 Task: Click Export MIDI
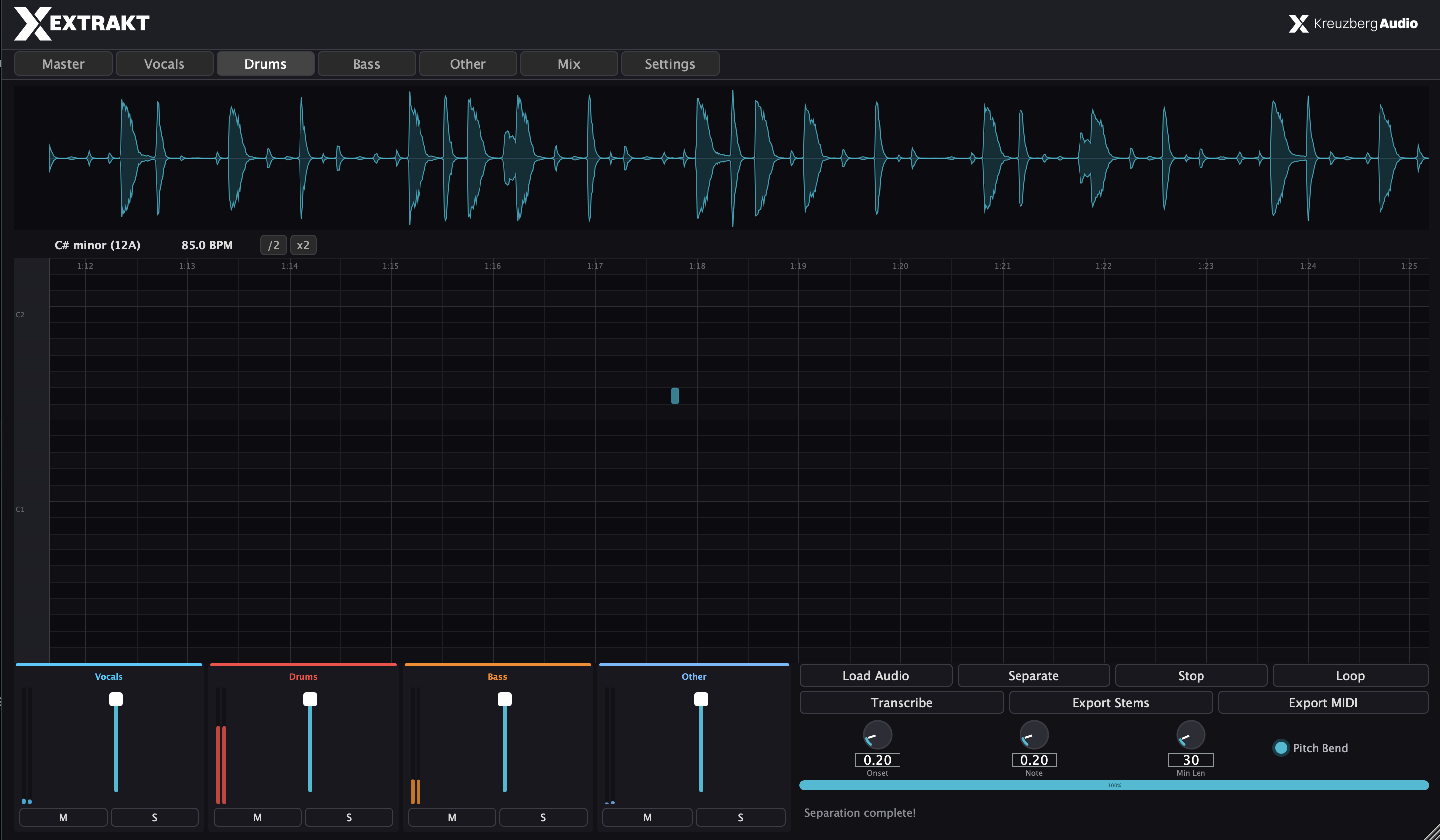tap(1323, 702)
